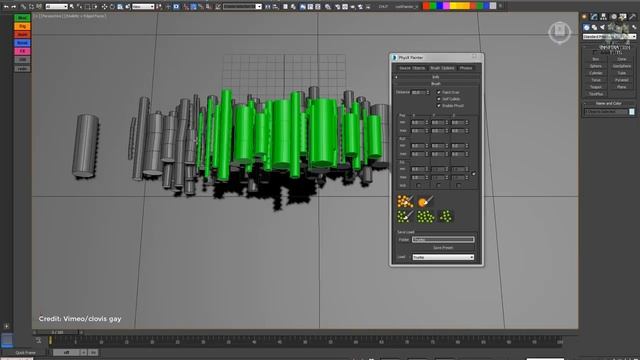Viewport: 640px width, 360px height.
Task: Click the object color swatch in Name and Color
Action: (631, 111)
